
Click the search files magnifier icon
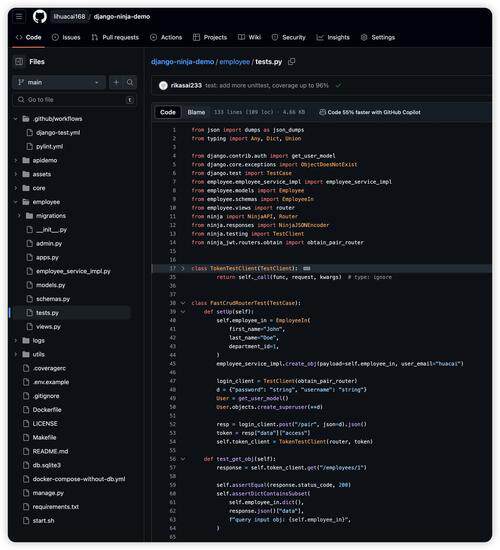click(130, 82)
